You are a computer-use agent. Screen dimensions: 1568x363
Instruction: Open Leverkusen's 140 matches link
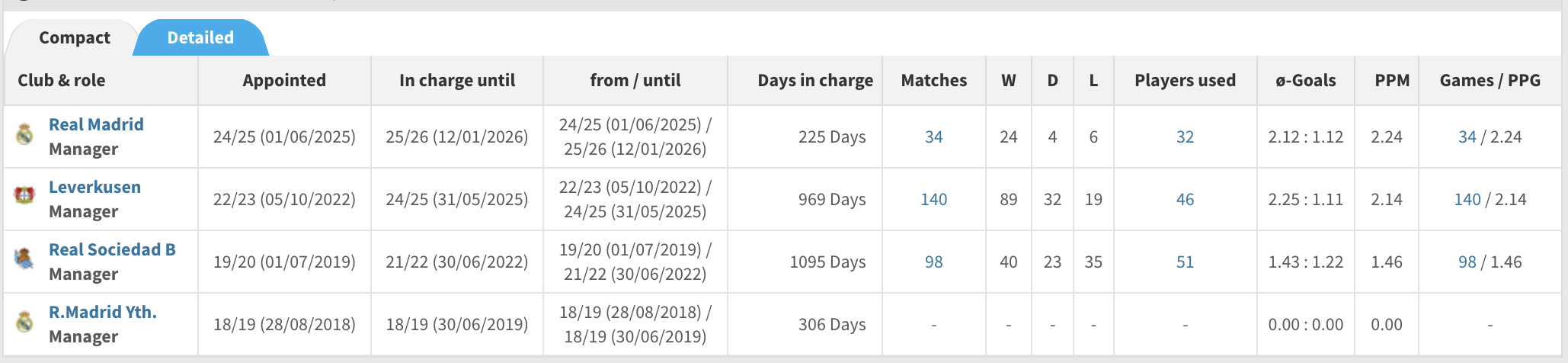point(933,200)
